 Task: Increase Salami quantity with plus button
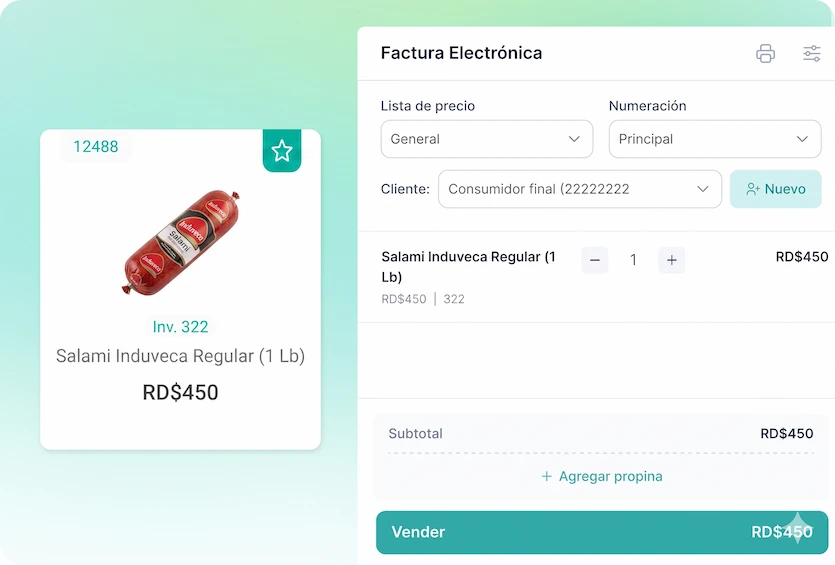(672, 260)
